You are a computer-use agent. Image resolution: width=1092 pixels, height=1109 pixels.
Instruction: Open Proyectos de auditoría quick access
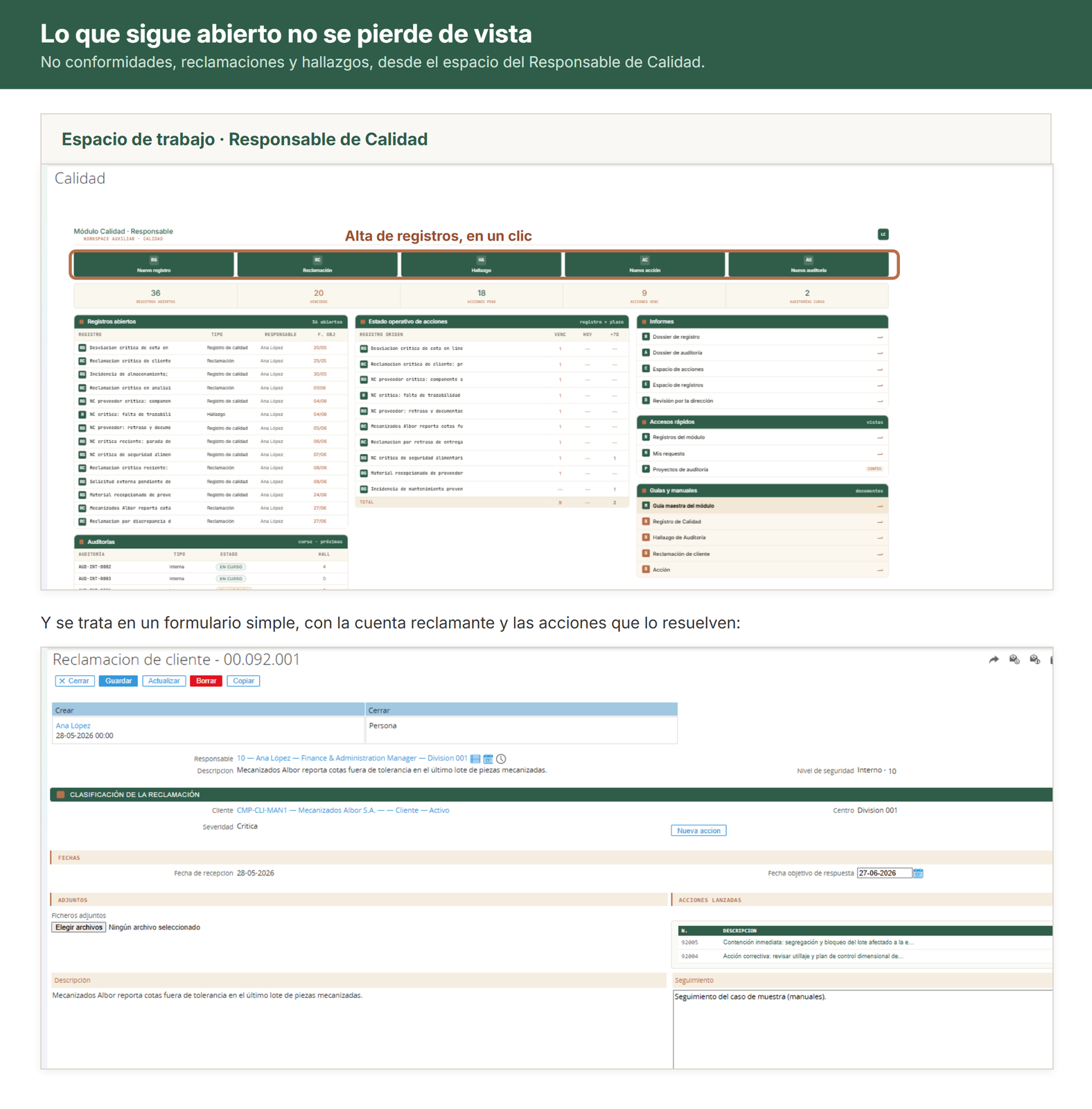(x=762, y=469)
